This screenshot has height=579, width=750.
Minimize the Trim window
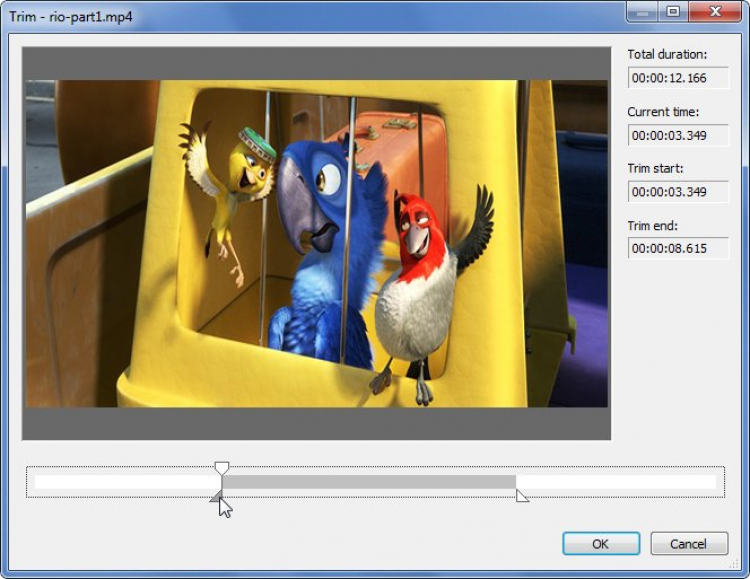pyautogui.click(x=642, y=12)
